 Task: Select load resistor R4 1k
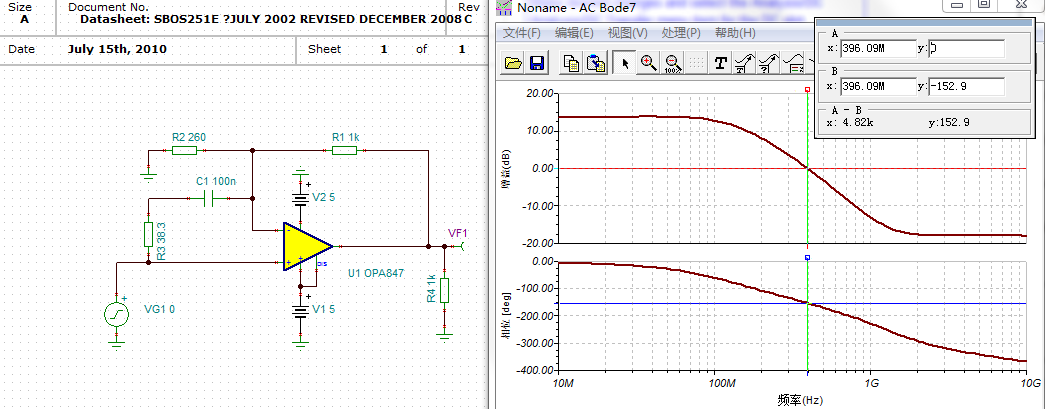point(445,290)
